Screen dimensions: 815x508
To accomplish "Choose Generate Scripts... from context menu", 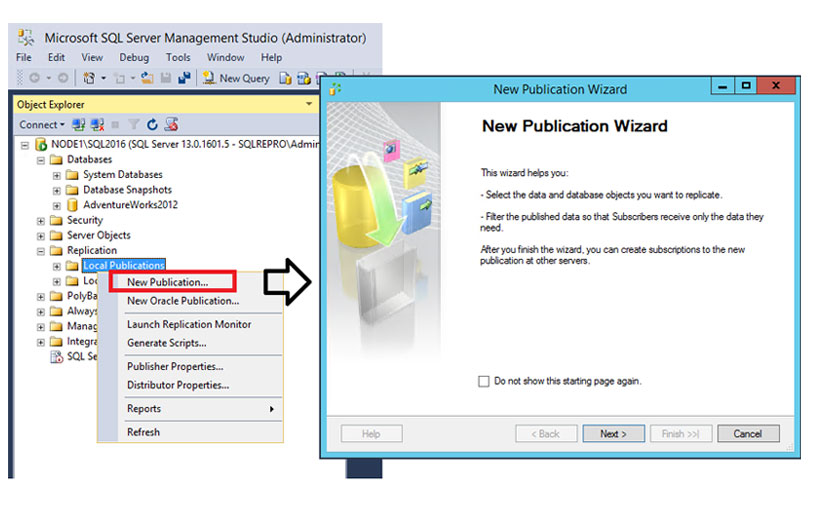I will pyautogui.click(x=167, y=343).
